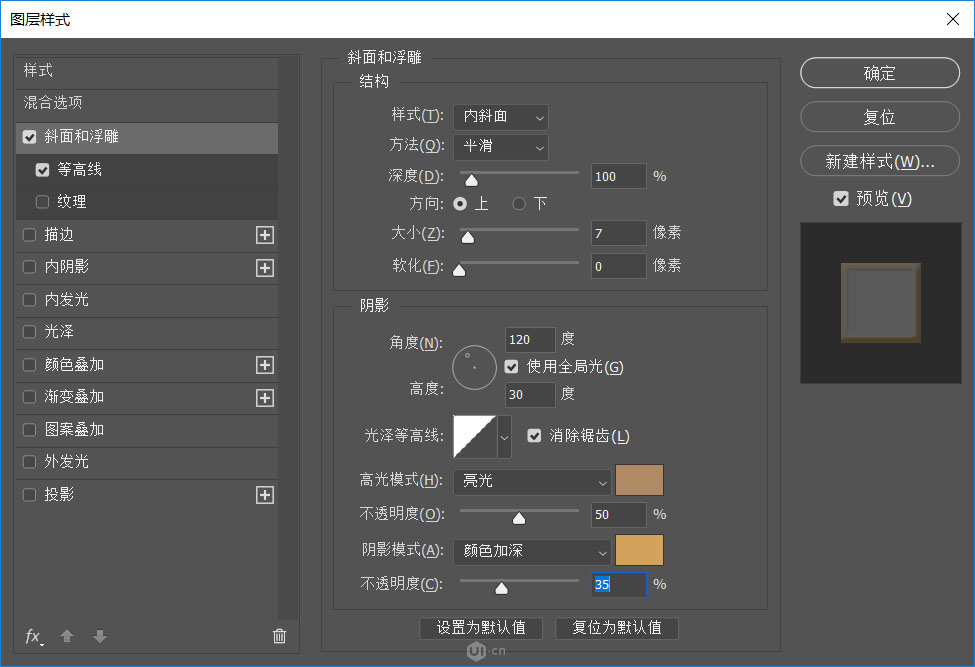Click the 确定 button
The image size is (975, 667).
click(880, 73)
